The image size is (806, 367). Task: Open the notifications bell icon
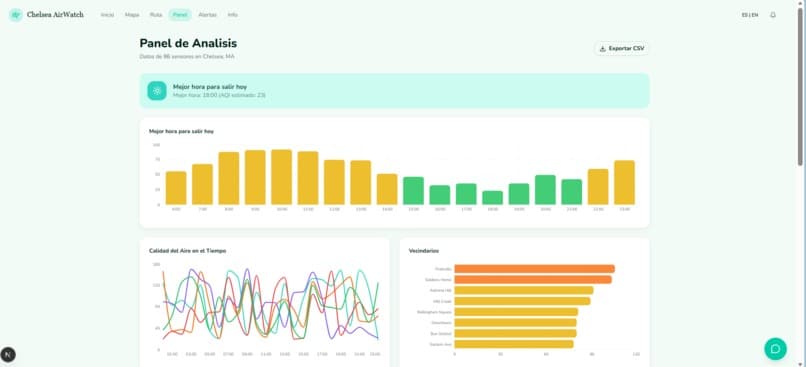coord(773,15)
